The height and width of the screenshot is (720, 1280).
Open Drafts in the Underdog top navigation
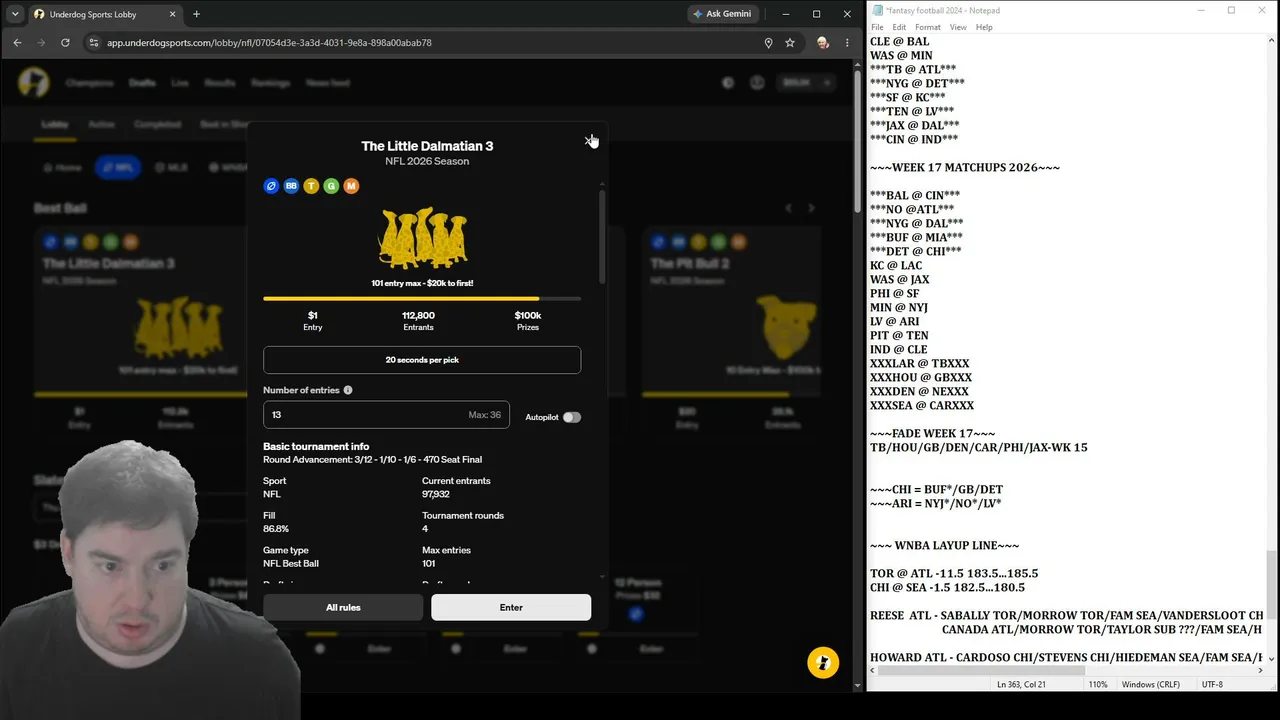tap(142, 83)
